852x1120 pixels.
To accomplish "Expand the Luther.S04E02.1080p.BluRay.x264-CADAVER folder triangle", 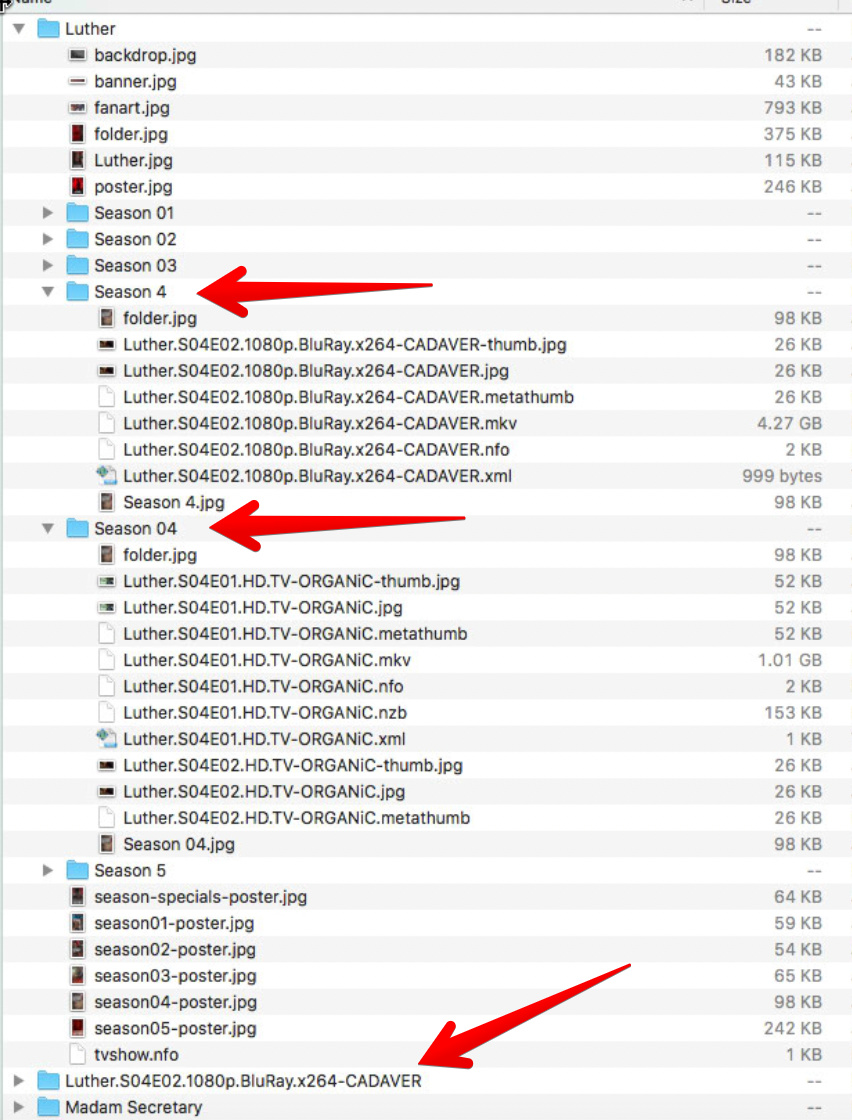I will [19, 1081].
